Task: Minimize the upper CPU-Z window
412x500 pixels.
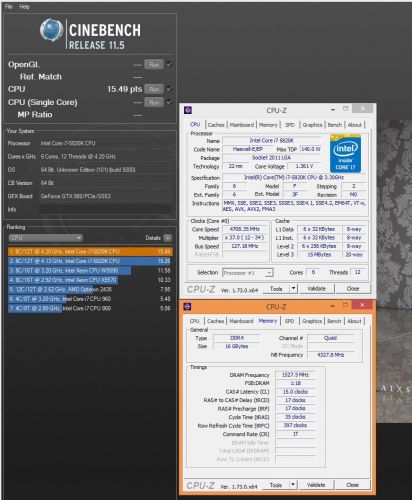Action: click(333, 109)
